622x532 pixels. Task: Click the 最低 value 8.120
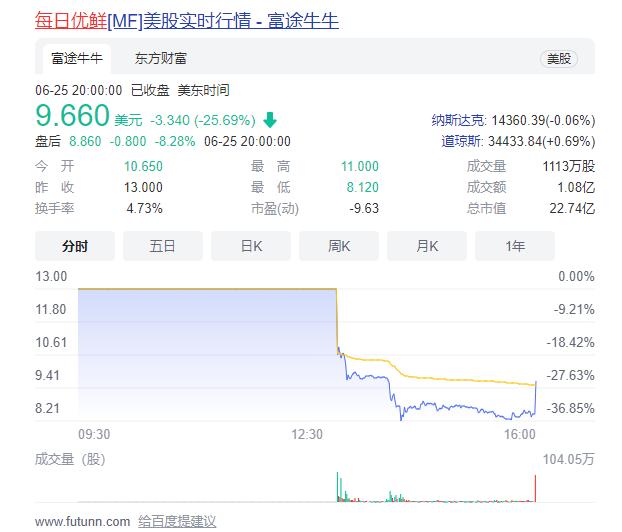(x=363, y=187)
